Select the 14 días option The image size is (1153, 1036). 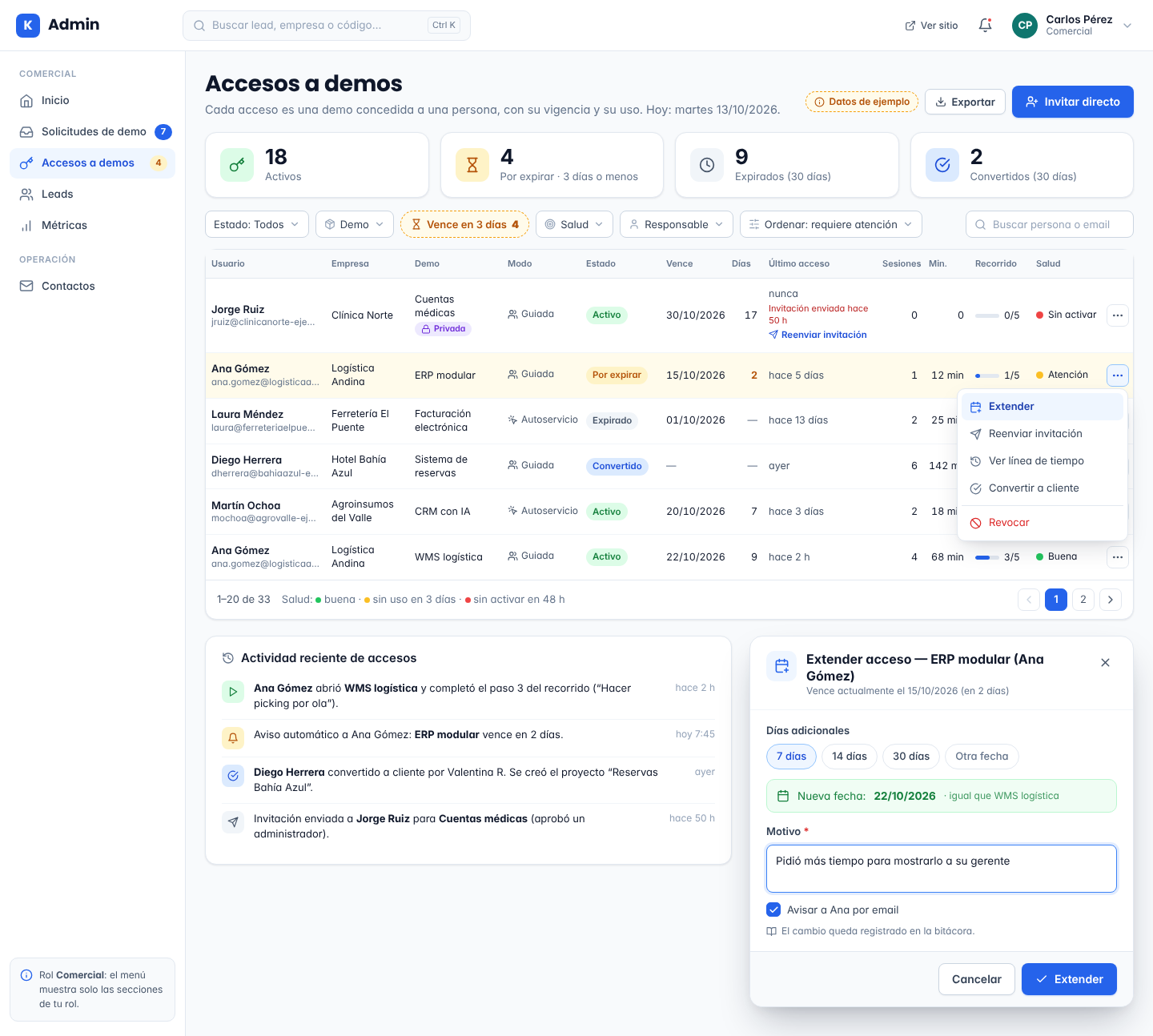(850, 757)
